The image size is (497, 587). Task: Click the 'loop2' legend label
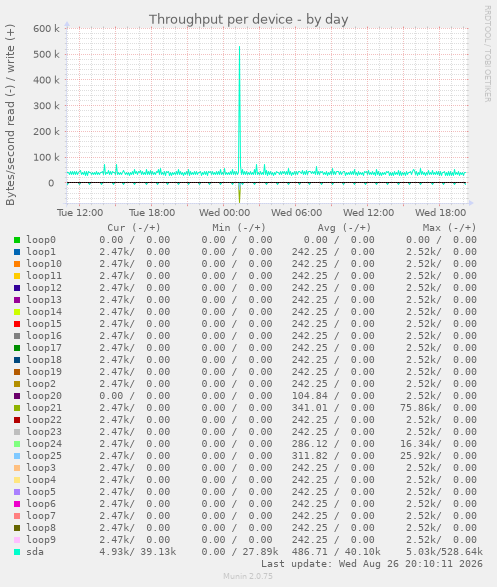tap(41, 384)
